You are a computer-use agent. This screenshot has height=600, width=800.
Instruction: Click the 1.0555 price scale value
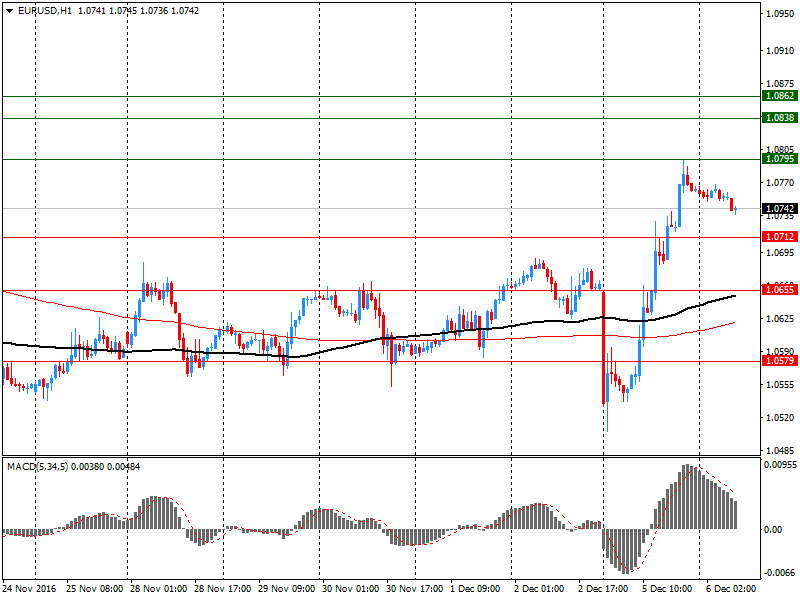pyautogui.click(x=780, y=385)
